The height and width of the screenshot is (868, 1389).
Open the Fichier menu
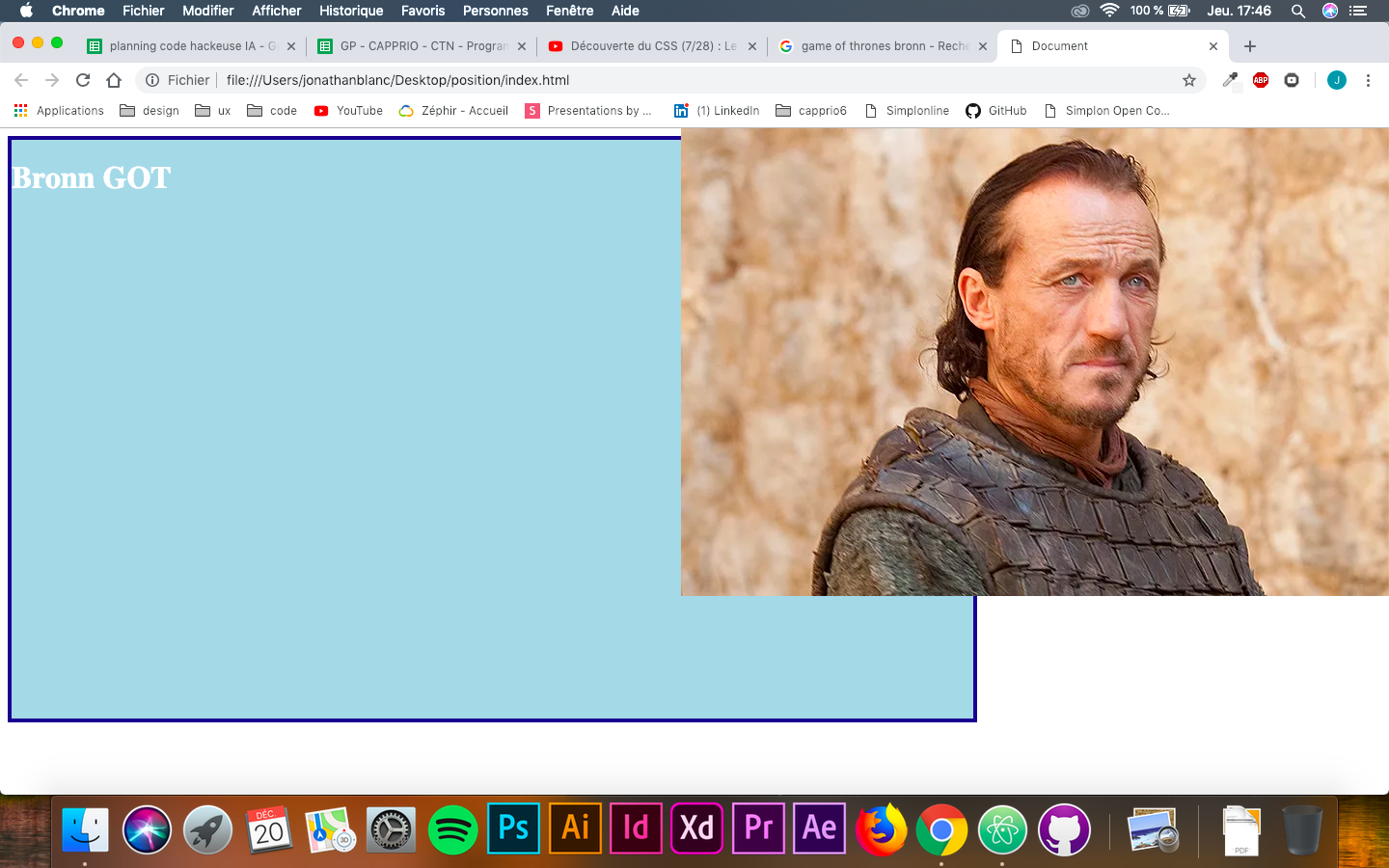[144, 11]
